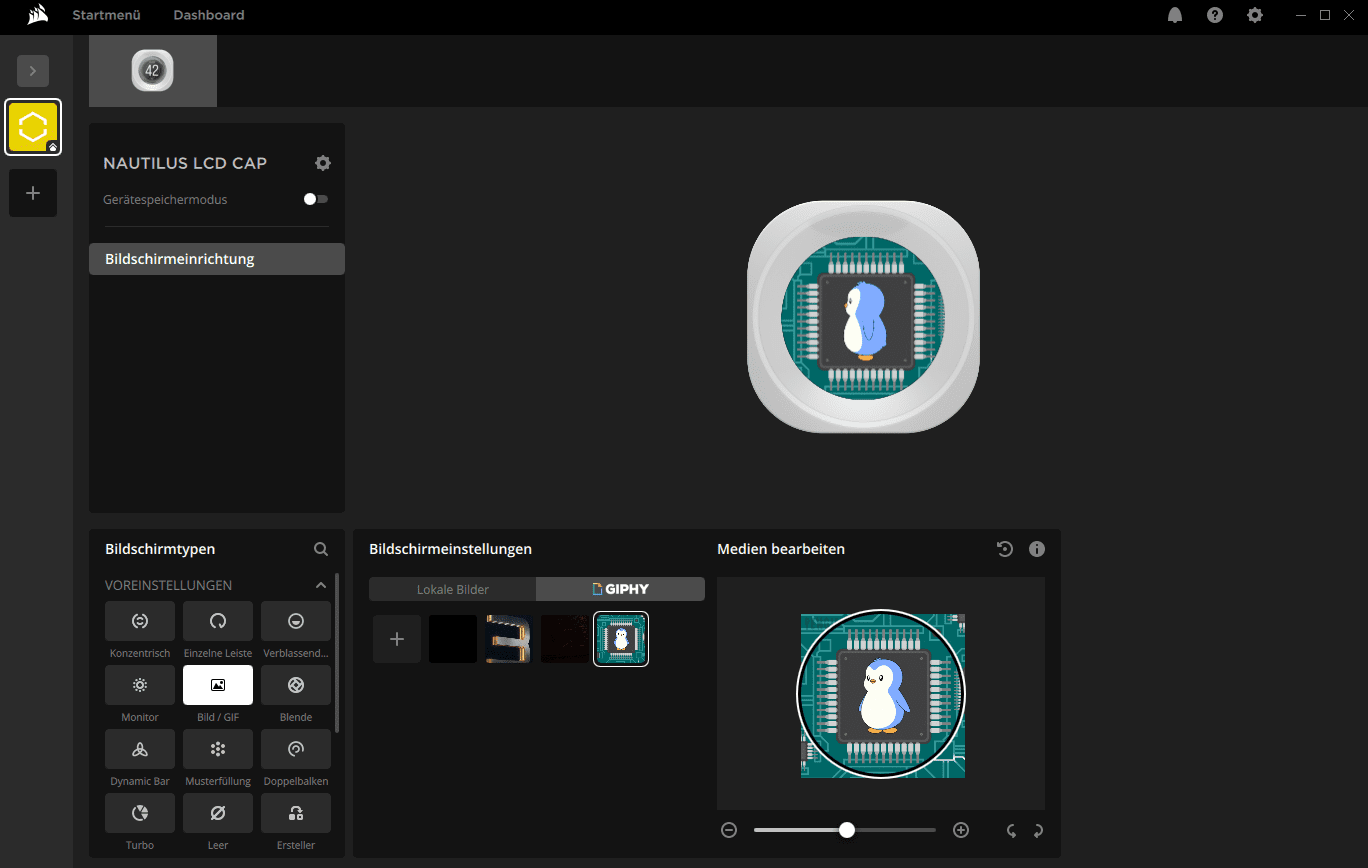Toggle Gerätespeichermodus switch

click(316, 199)
